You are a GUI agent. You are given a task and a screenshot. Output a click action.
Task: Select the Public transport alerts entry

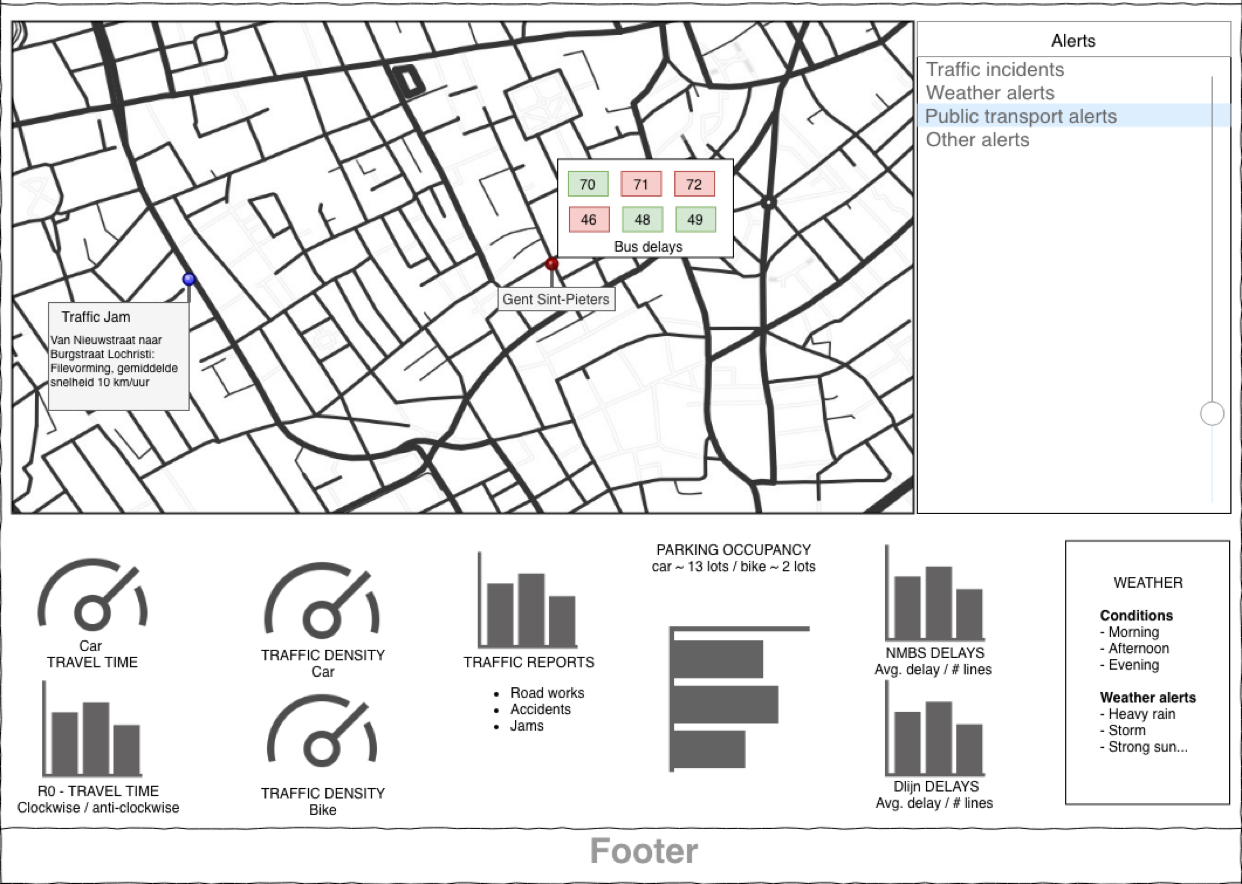pos(1020,116)
